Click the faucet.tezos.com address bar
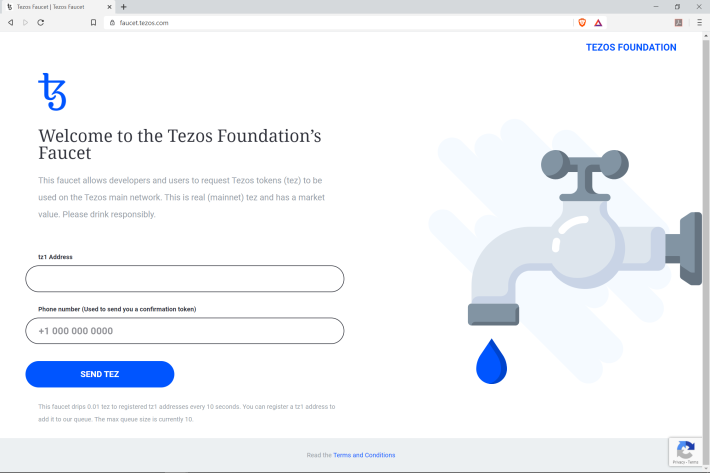This screenshot has width=710, height=473. 340,23
